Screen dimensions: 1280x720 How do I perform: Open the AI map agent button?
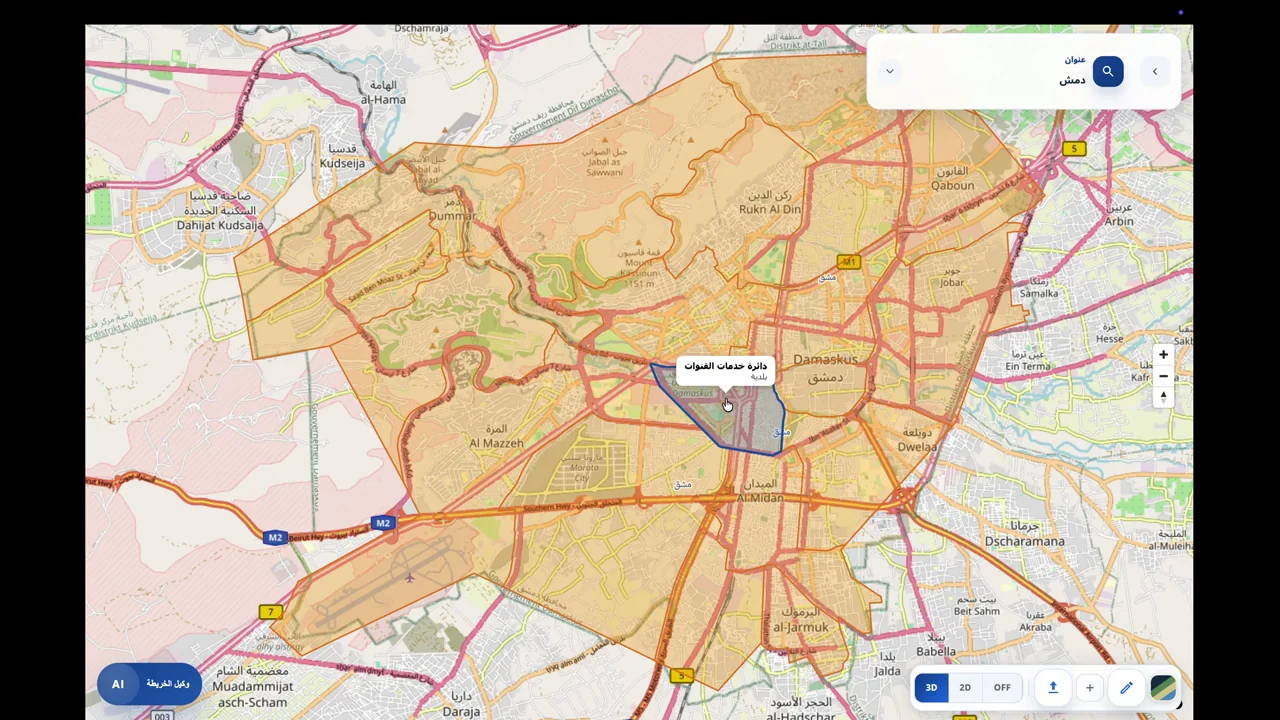[149, 684]
